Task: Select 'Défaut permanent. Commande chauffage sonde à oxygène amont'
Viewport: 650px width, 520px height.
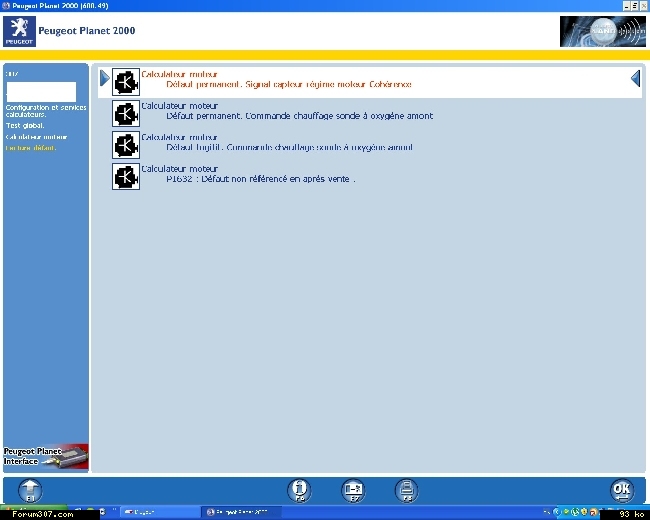Action: coord(300,116)
